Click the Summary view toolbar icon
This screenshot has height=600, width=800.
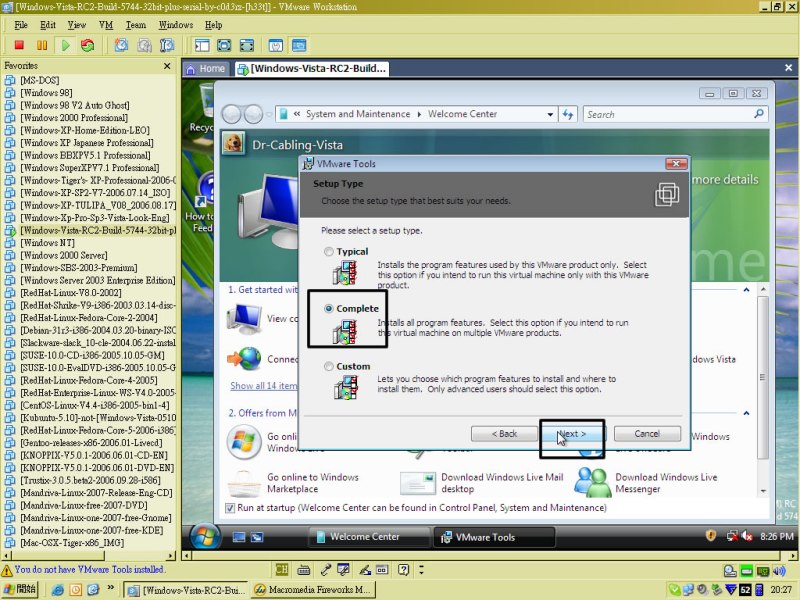click(x=276, y=45)
